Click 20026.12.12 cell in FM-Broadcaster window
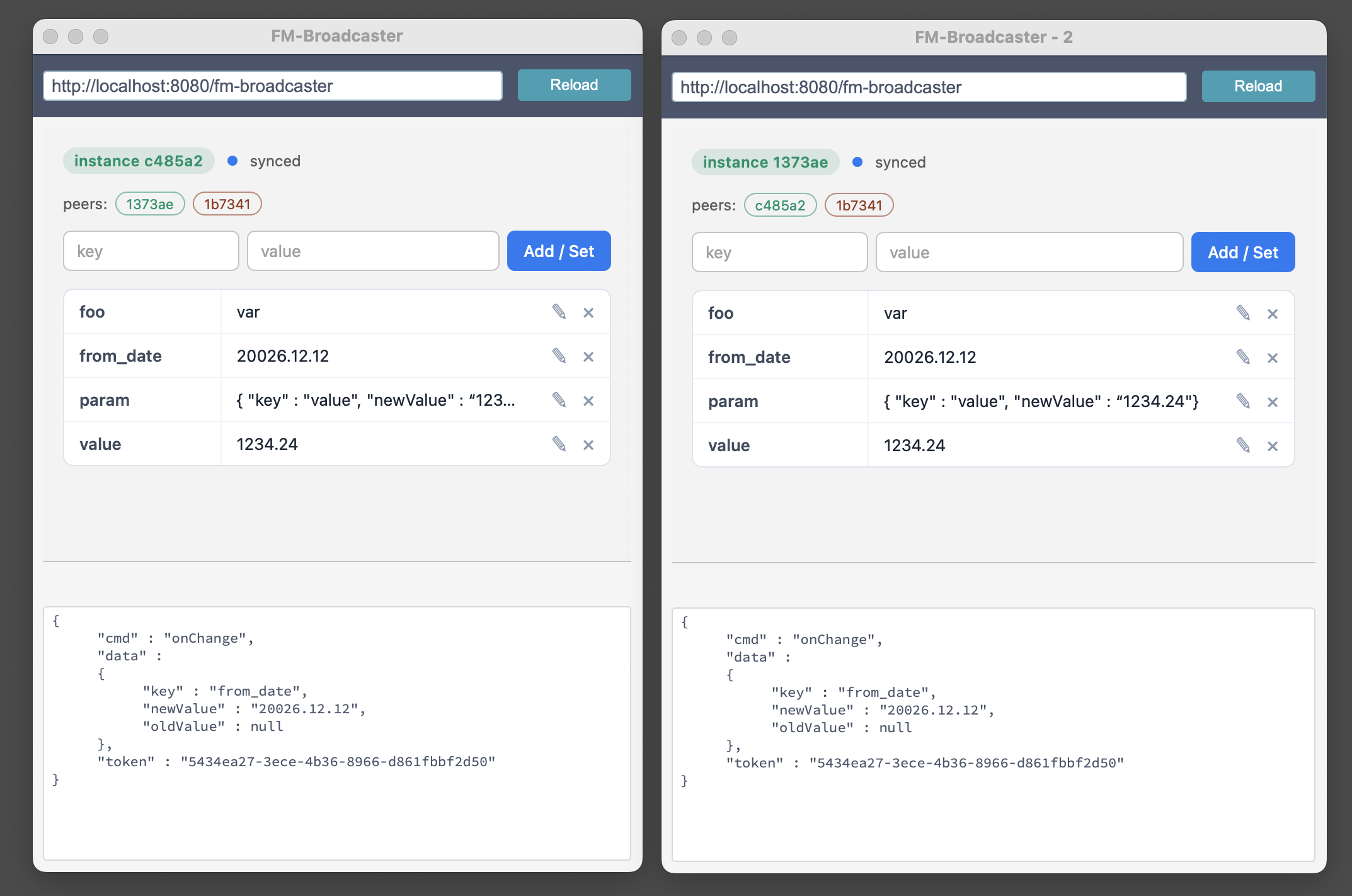 tap(384, 356)
